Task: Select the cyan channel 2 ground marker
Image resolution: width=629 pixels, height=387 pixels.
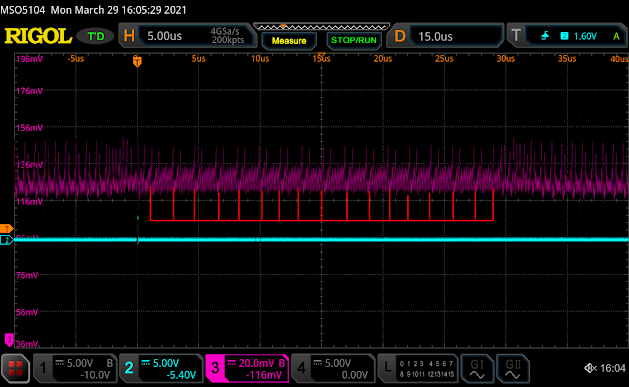Action: coord(6,240)
